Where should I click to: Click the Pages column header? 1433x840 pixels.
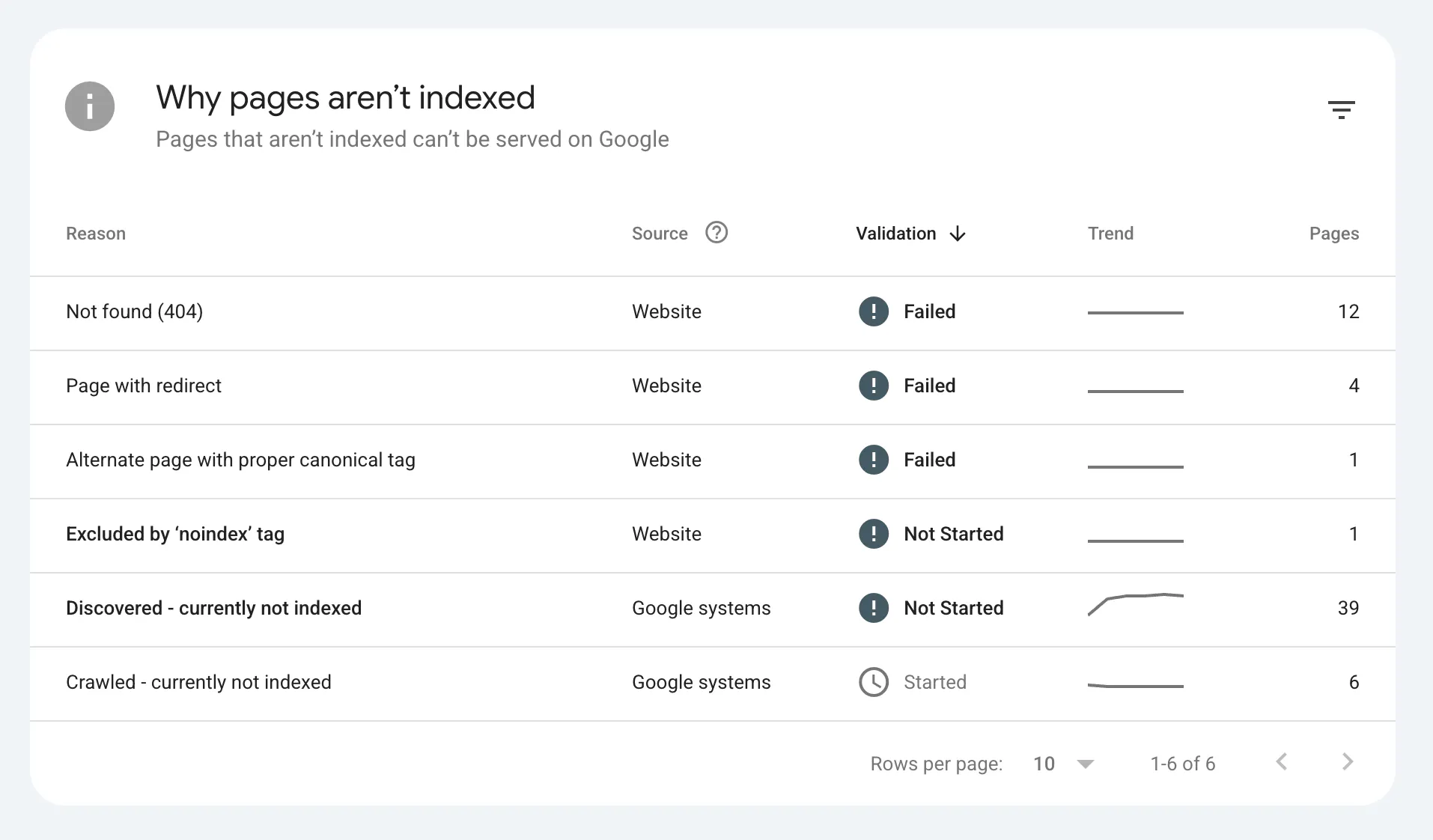(1334, 234)
